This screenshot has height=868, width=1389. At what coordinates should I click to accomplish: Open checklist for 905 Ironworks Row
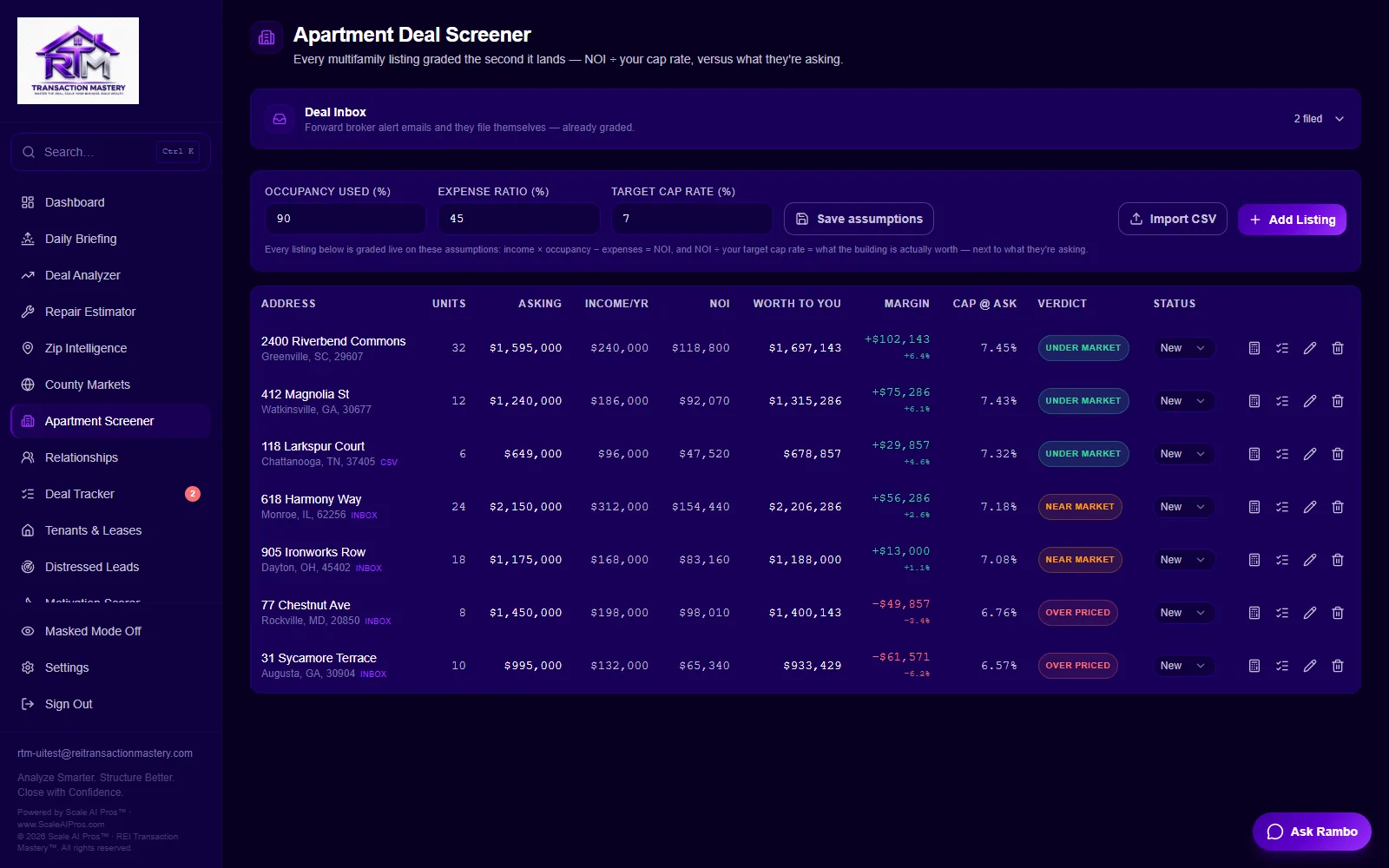click(x=1282, y=560)
